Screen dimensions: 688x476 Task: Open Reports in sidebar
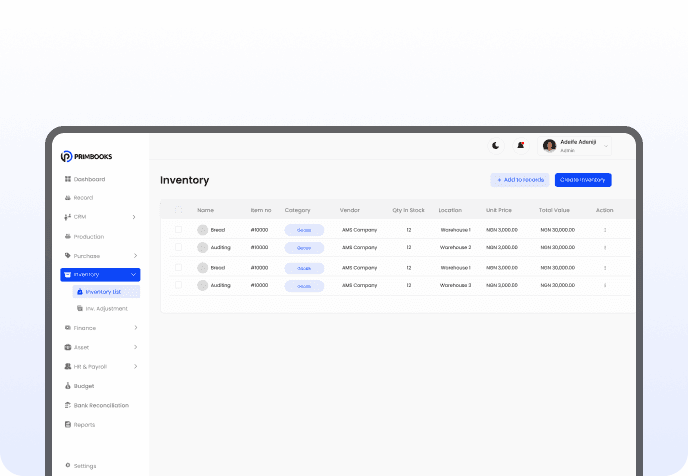click(80, 425)
